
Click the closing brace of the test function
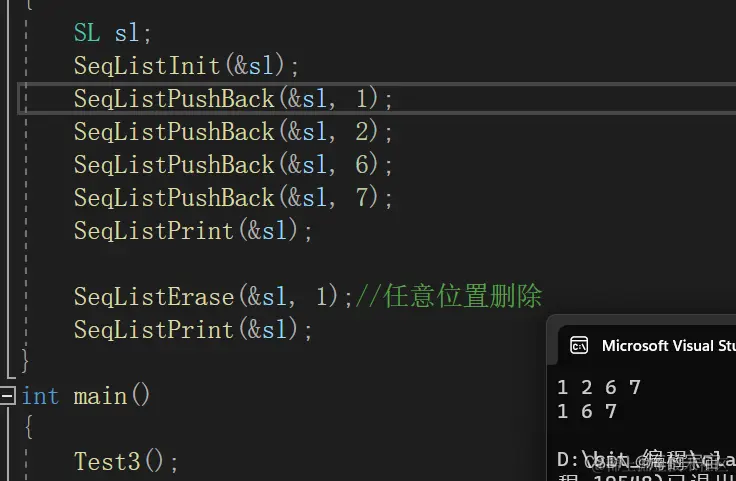click(25, 361)
